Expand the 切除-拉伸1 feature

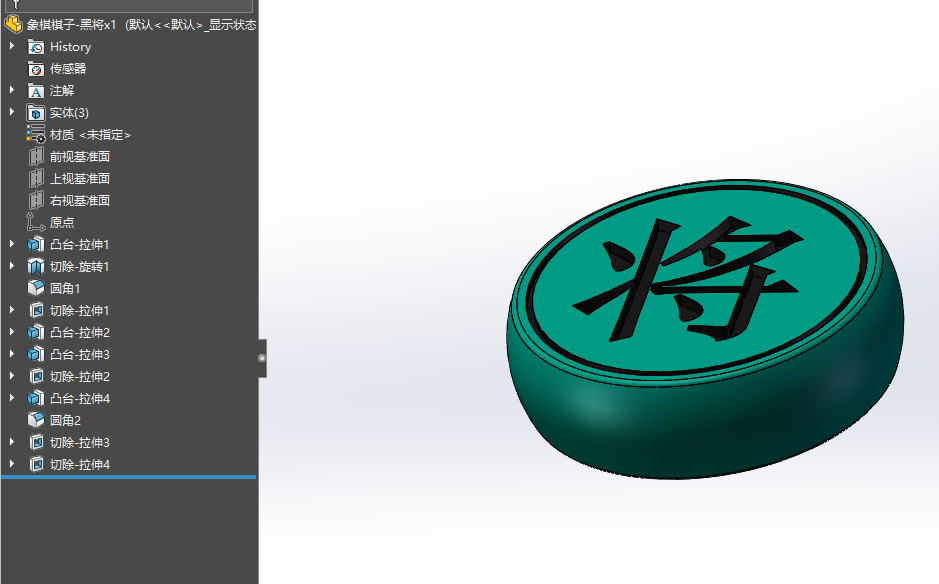(x=11, y=310)
